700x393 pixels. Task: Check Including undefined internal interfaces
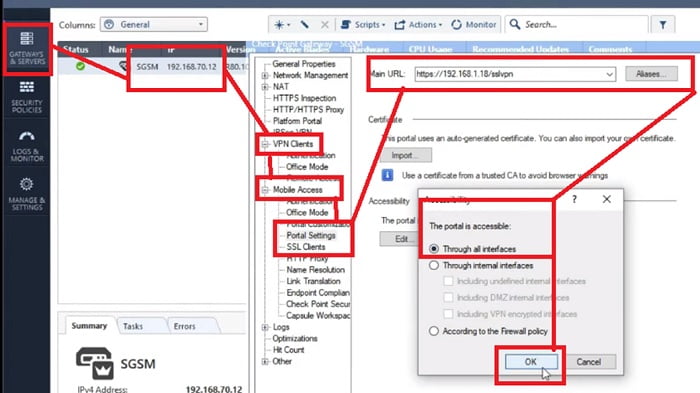[448, 281]
